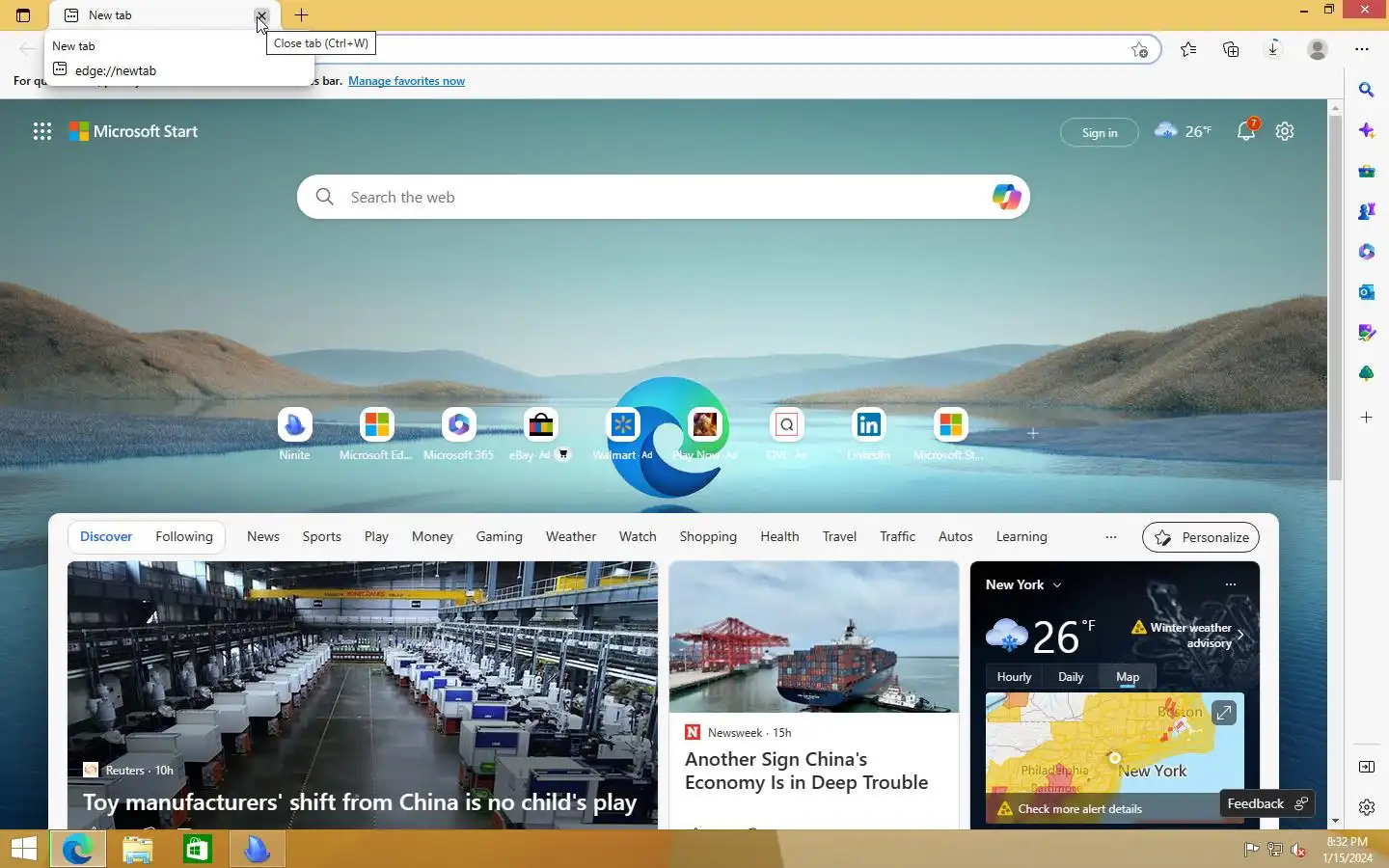
Task: Switch to the Following tab
Action: [184, 537]
